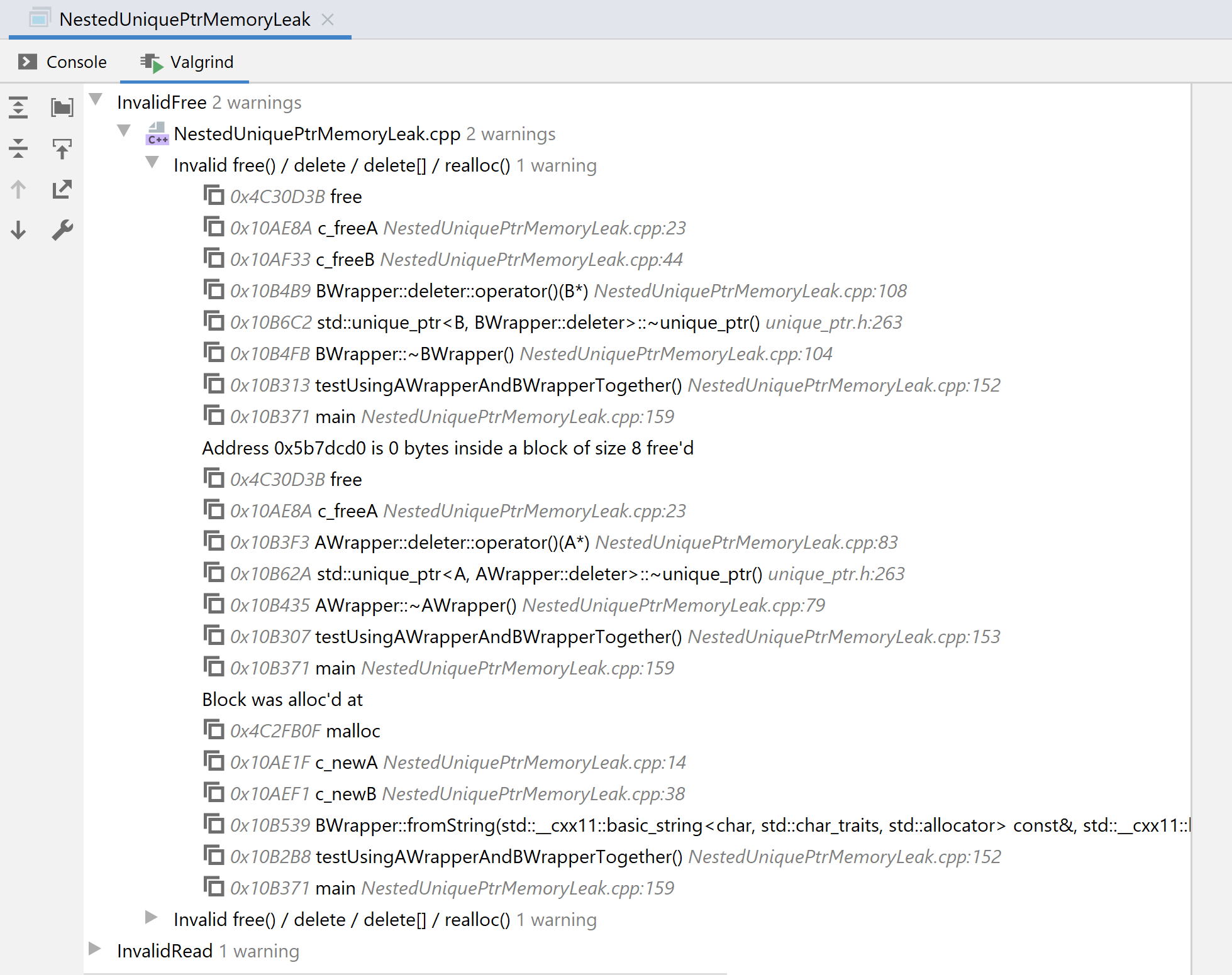
Task: Expand the second Invalid free() warning
Action: [x=151, y=917]
